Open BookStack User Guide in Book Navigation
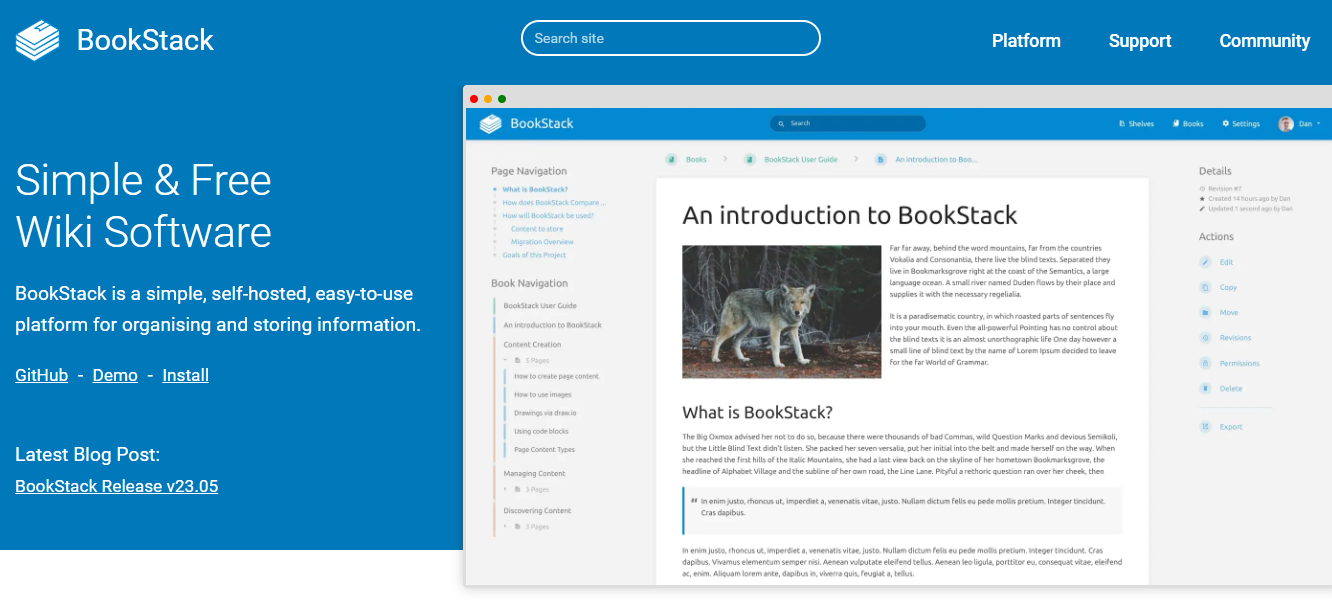The width and height of the screenshot is (1332, 616). [x=540, y=306]
